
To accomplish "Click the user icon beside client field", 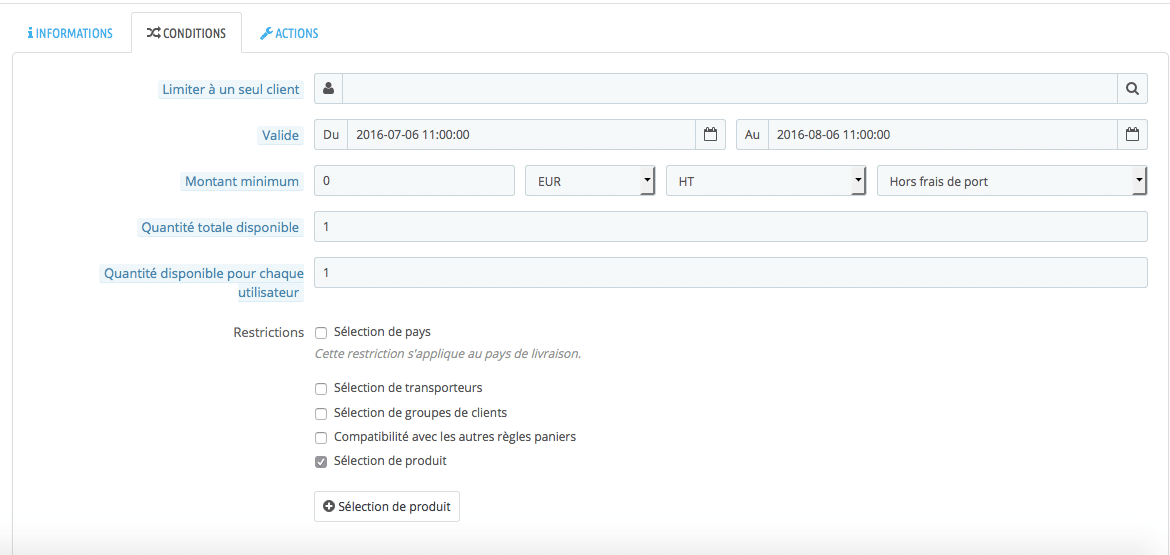I will point(328,89).
